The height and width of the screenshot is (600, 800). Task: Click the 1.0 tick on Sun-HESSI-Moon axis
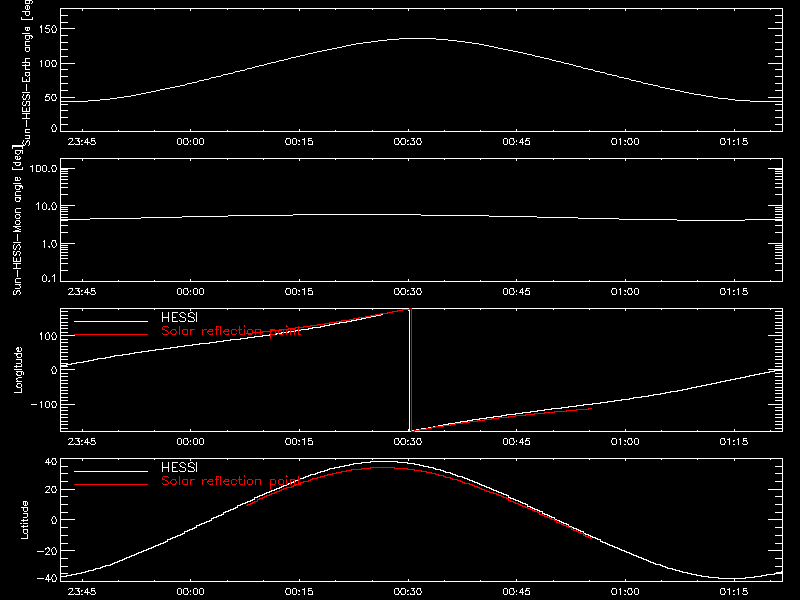tap(49, 244)
